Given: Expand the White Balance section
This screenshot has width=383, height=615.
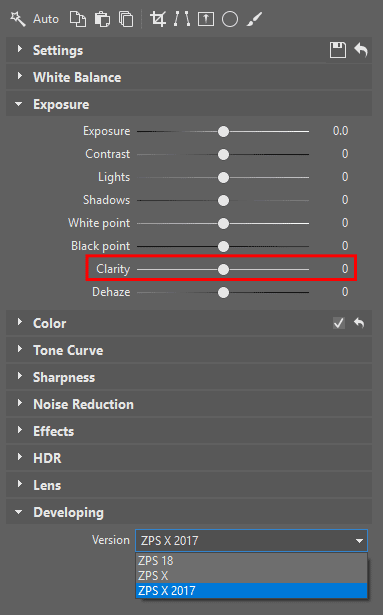Looking at the screenshot, I should pyautogui.click(x=19, y=76).
